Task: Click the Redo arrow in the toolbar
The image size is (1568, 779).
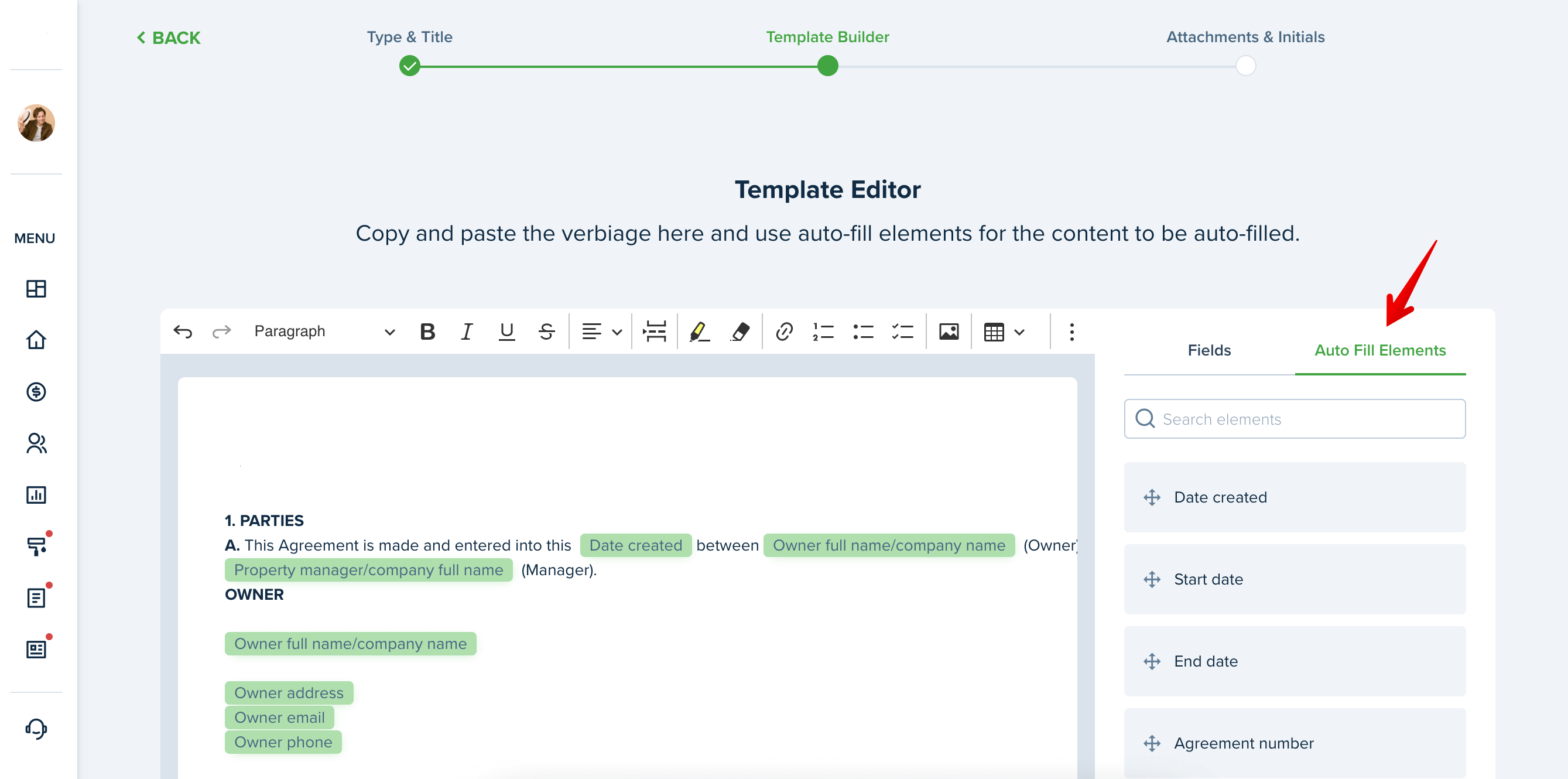Action: click(221, 332)
